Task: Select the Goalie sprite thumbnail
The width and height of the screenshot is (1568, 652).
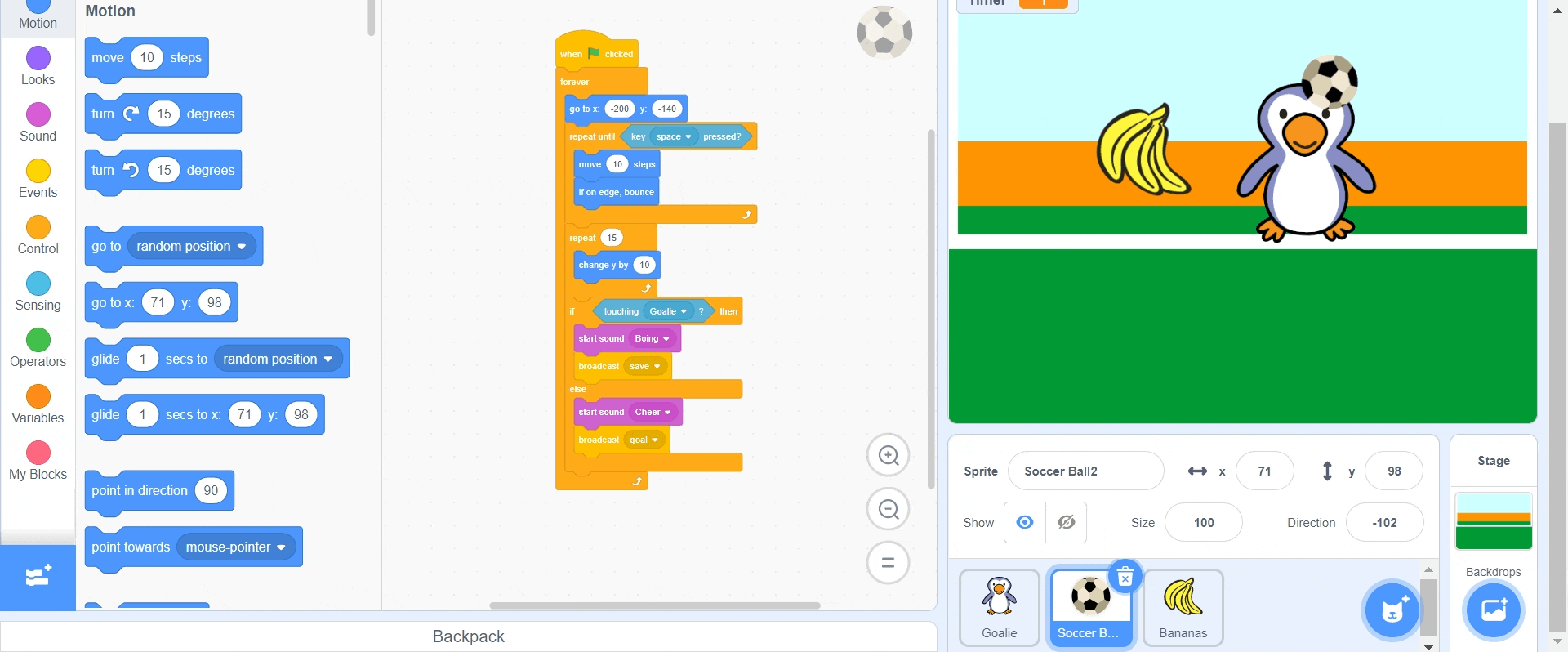Action: (999, 608)
